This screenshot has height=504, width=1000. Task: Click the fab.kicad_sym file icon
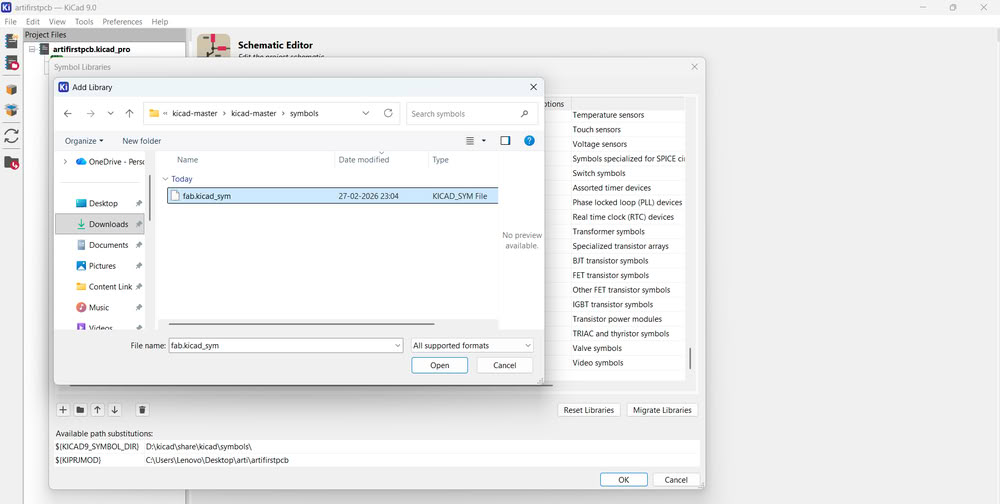[175, 196]
